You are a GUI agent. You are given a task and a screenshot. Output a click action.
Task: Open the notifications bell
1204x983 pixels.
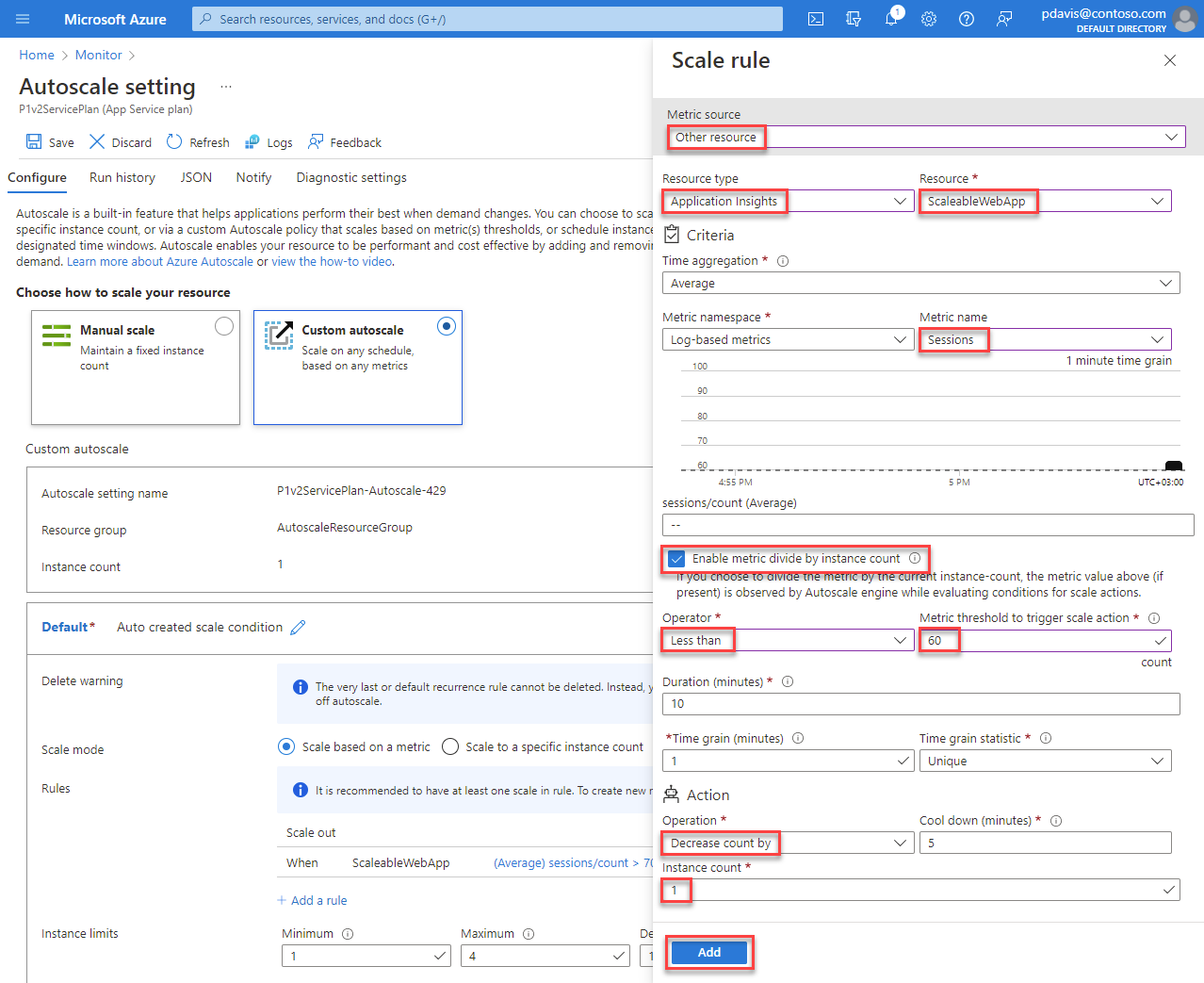pos(891,19)
